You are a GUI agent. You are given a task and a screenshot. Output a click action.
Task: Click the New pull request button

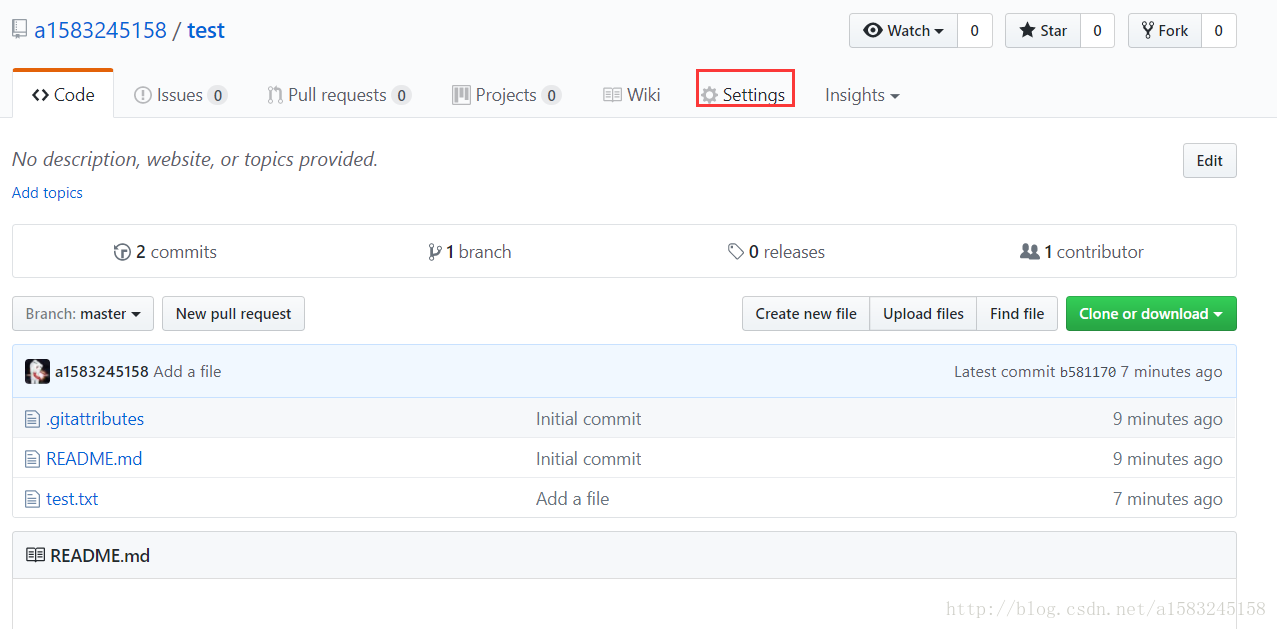click(233, 314)
